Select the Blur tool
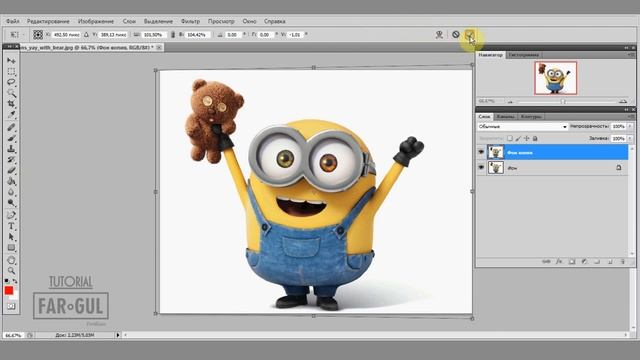This screenshot has width=640, height=360. pyautogui.click(x=11, y=192)
